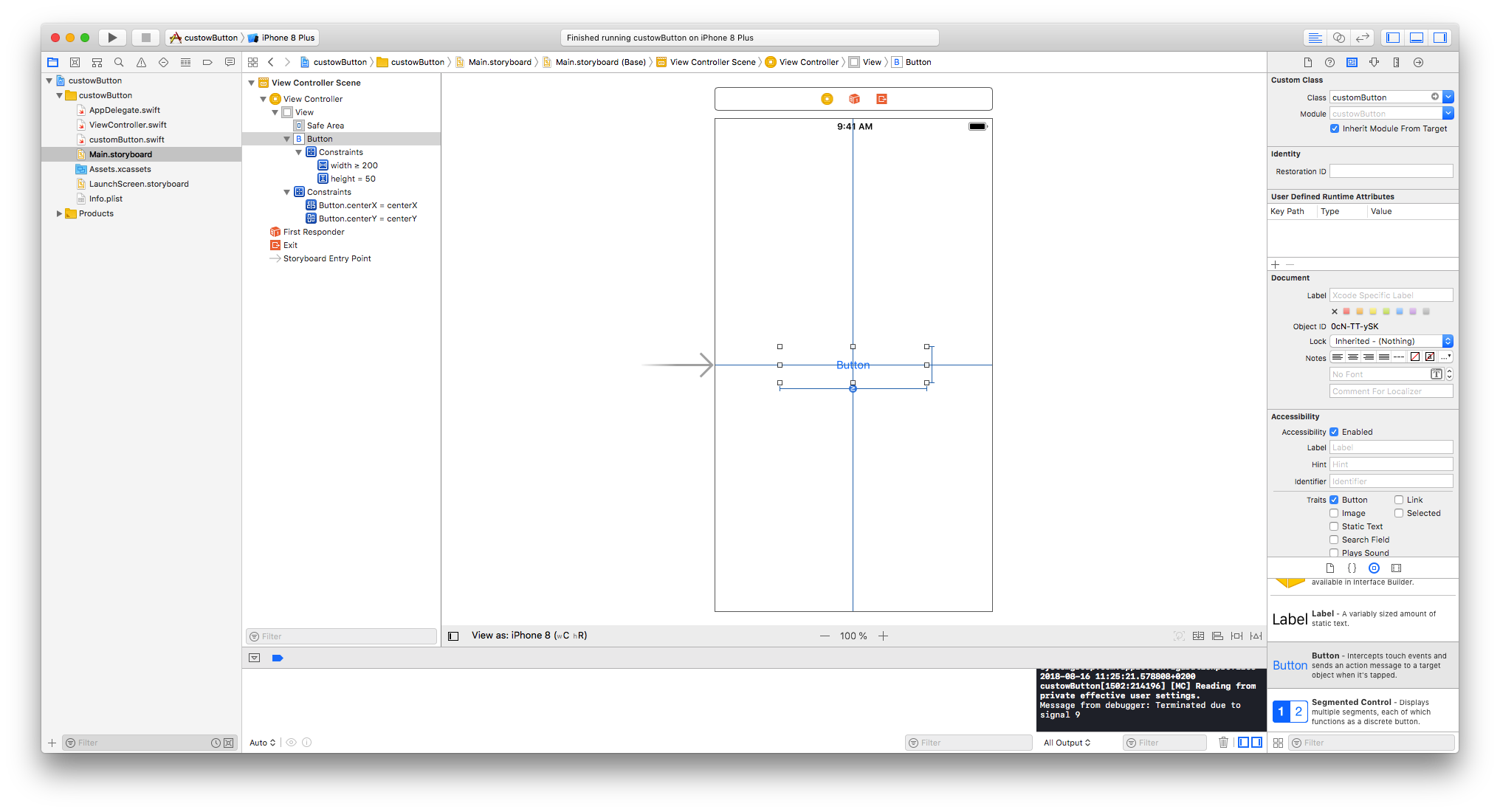Go back in editor history

coord(271,63)
